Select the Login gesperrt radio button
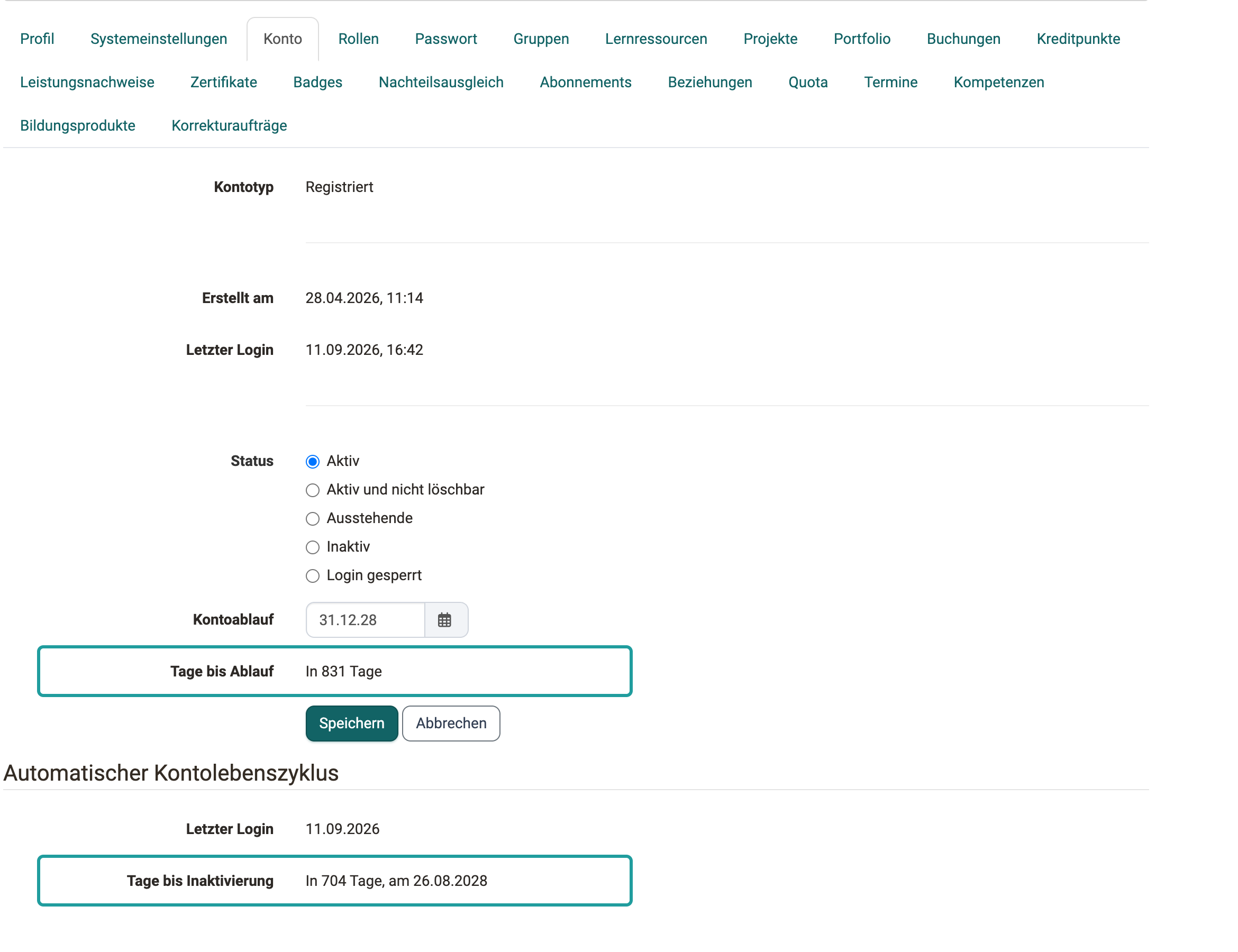This screenshot has height=952, width=1238. pos(312,576)
